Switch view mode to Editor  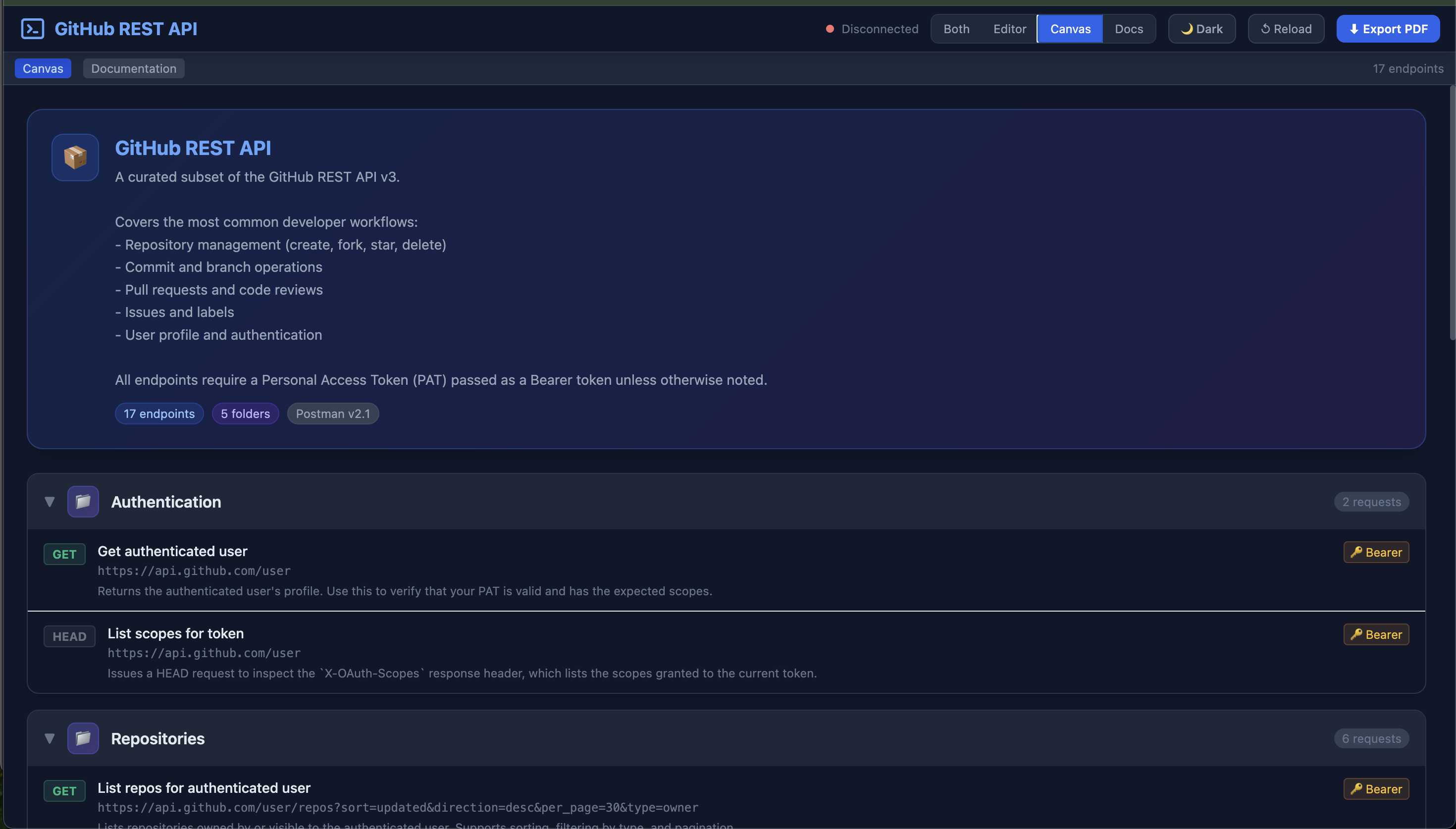click(1010, 29)
